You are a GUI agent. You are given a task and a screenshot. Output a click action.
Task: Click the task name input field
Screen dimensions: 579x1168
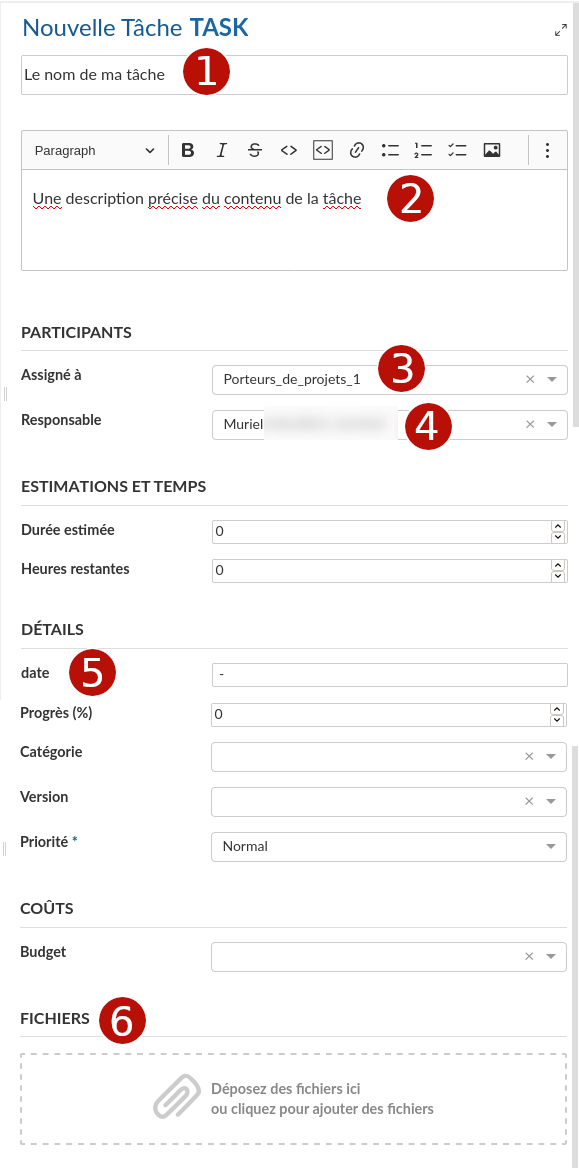[294, 74]
